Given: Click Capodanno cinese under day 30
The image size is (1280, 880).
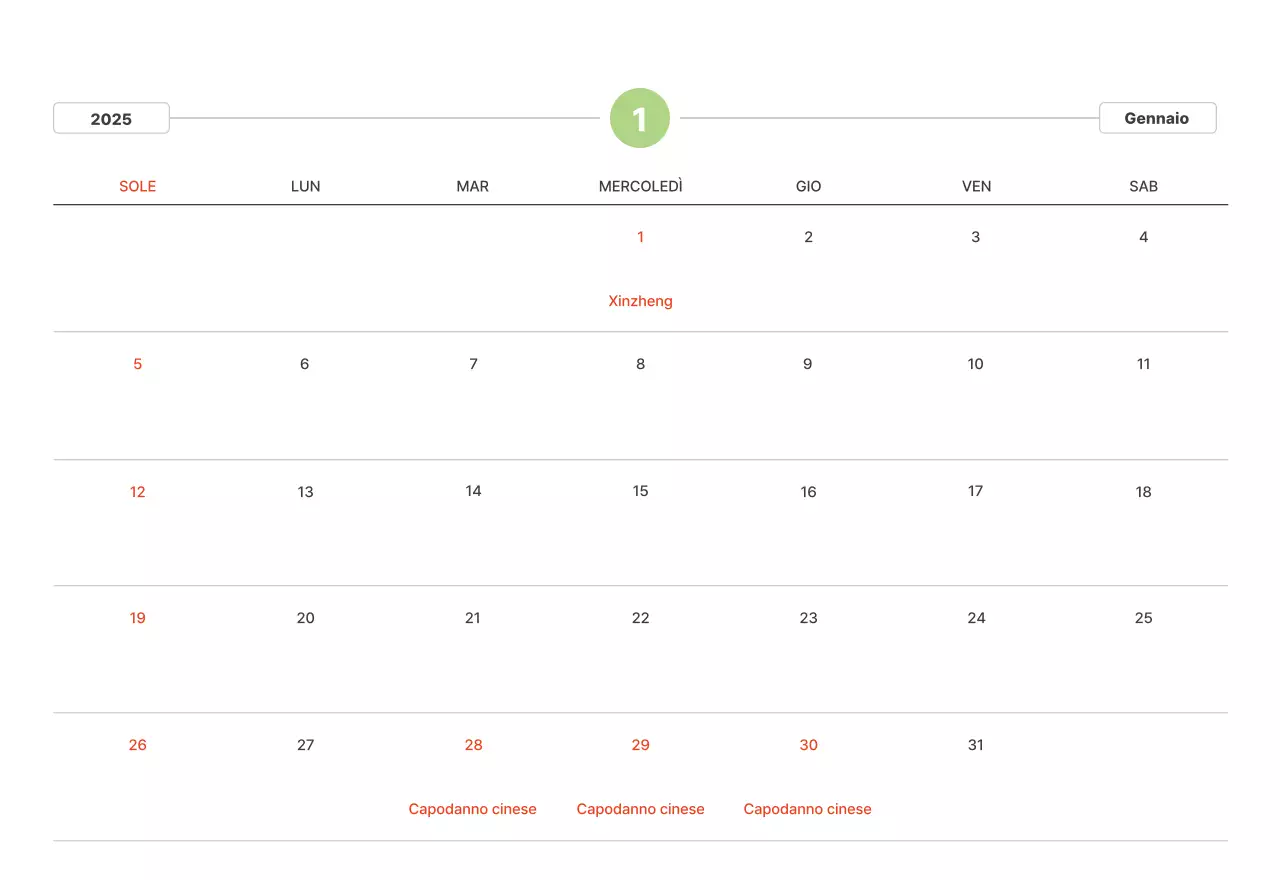Looking at the screenshot, I should click(807, 809).
